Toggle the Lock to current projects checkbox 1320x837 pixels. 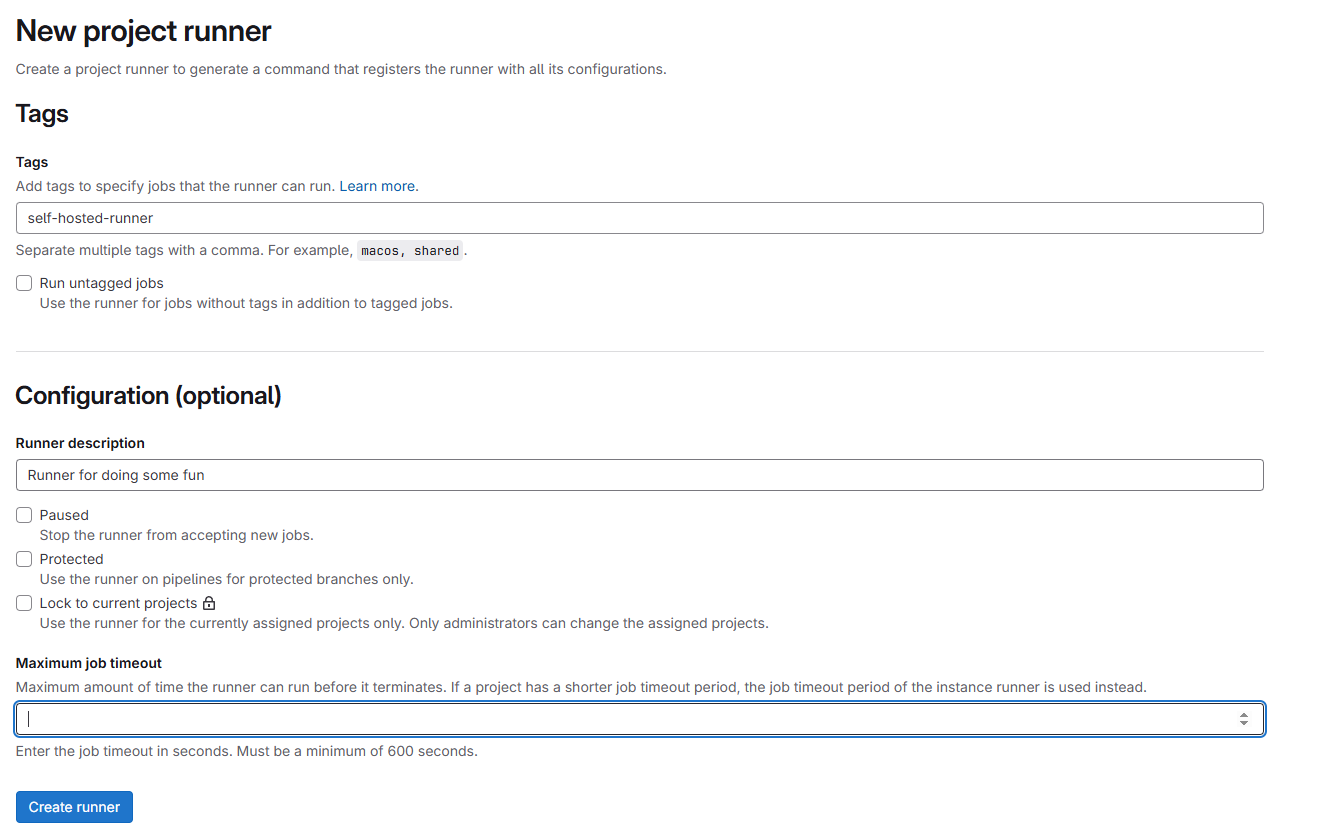click(x=24, y=603)
